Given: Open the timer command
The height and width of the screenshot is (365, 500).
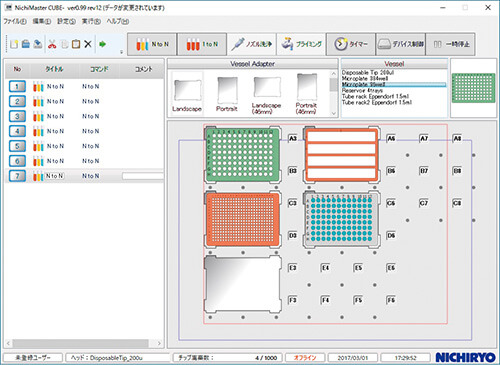Looking at the screenshot, I should (x=351, y=44).
